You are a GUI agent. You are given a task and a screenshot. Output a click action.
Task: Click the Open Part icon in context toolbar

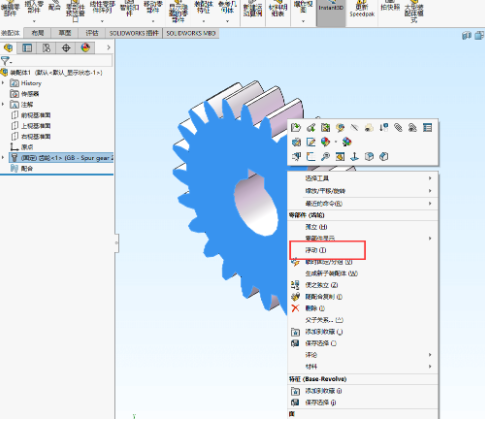pos(296,128)
